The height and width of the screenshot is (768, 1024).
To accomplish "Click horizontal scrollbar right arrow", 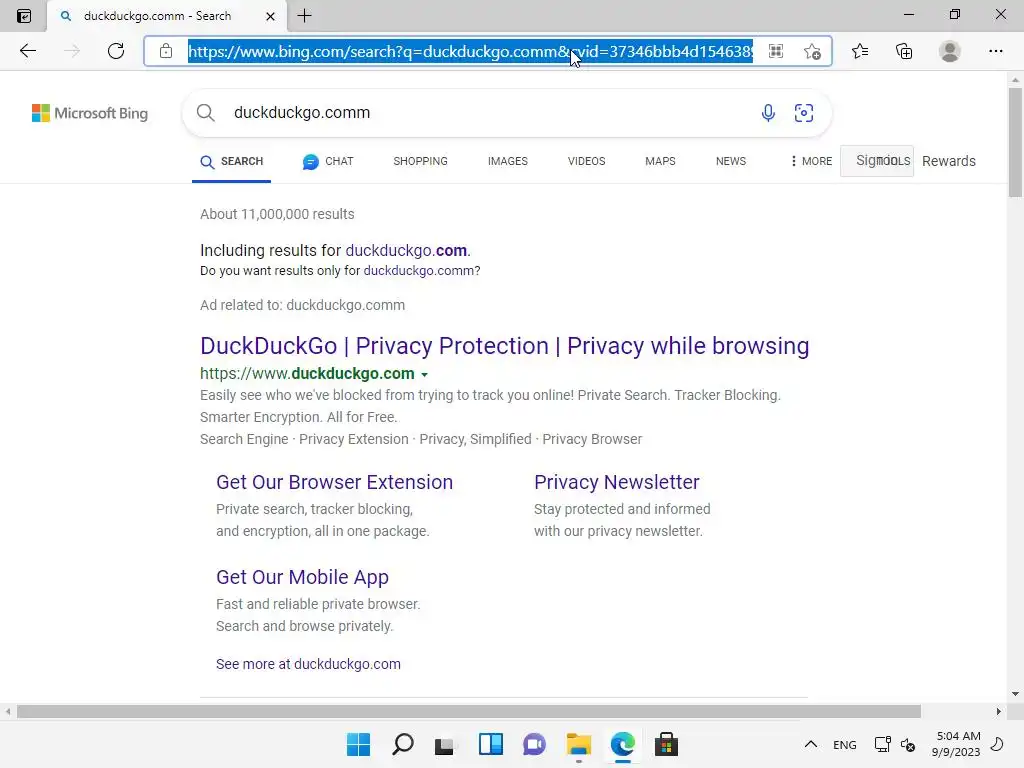I will [999, 711].
